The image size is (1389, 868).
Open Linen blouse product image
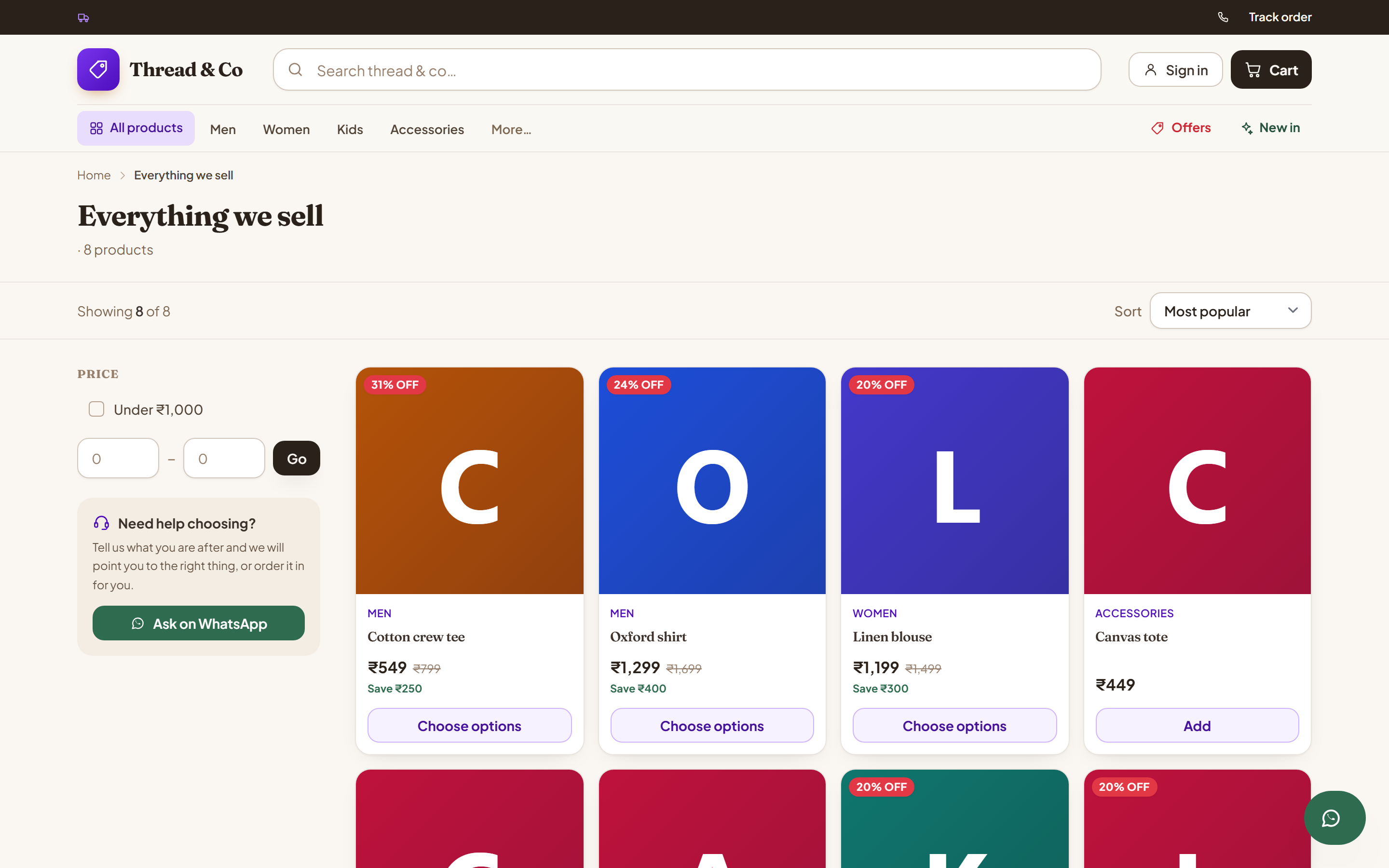pyautogui.click(x=954, y=481)
